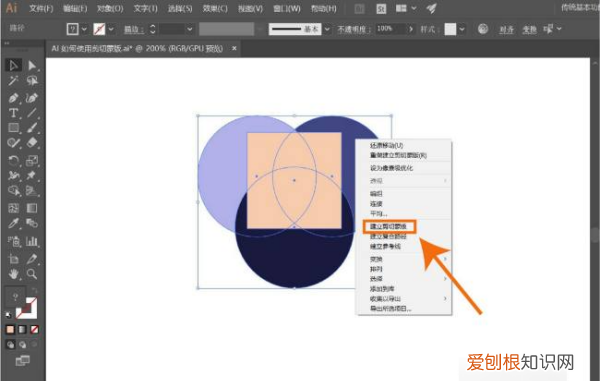The width and height of the screenshot is (600, 381).
Task: Select the Zoom magnifier tool
Action: point(32,274)
